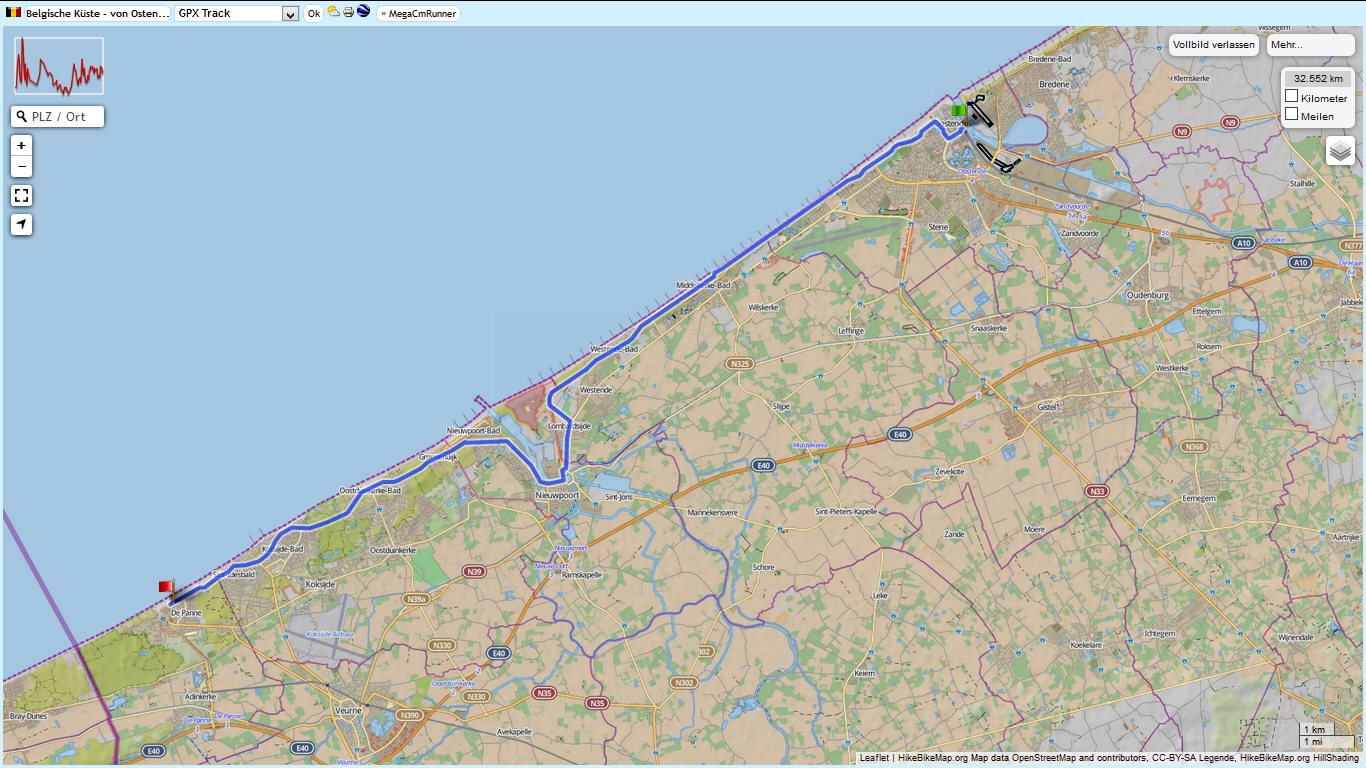Click the zoom out minus button
This screenshot has width=1366, height=768.
(x=22, y=166)
